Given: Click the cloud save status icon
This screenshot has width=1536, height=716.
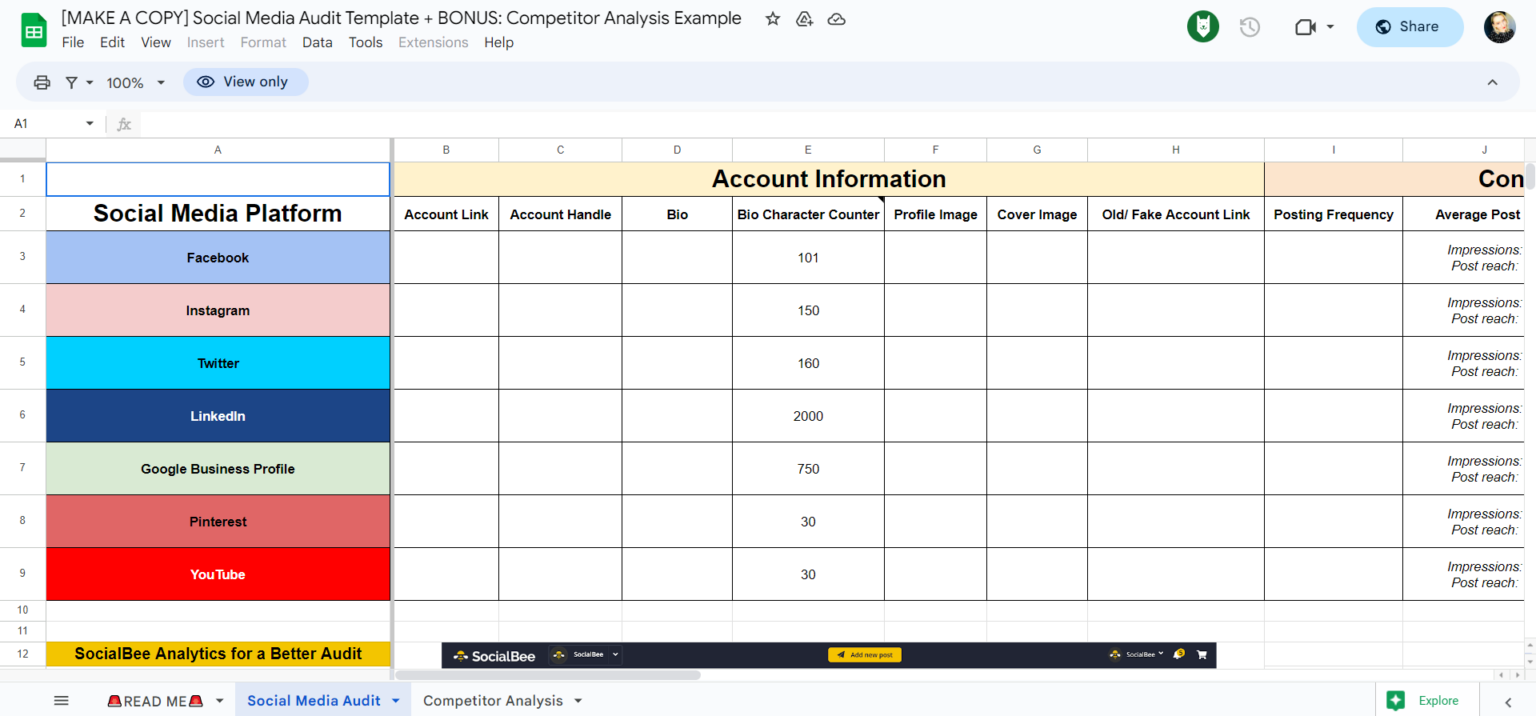Looking at the screenshot, I should click(836, 18).
